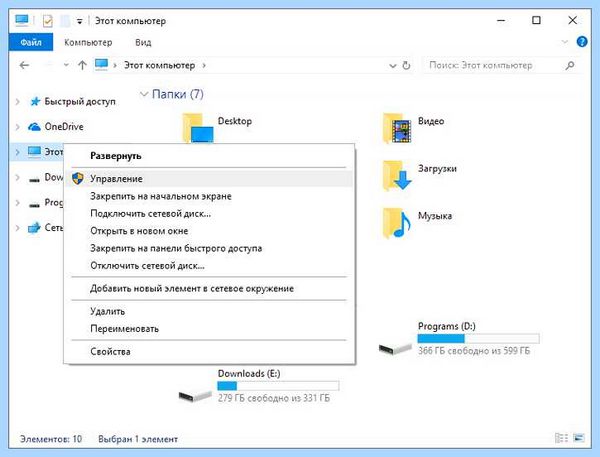
Task: Open the quick access toolbar customize arrow
Action: pos(79,21)
